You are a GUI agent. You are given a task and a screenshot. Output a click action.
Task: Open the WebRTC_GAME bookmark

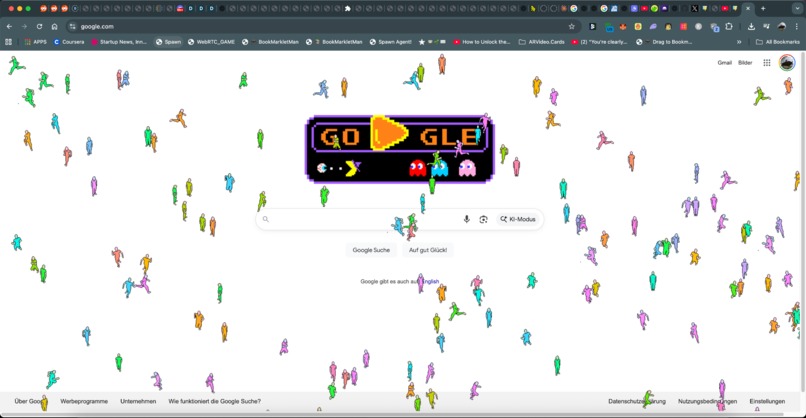211,42
